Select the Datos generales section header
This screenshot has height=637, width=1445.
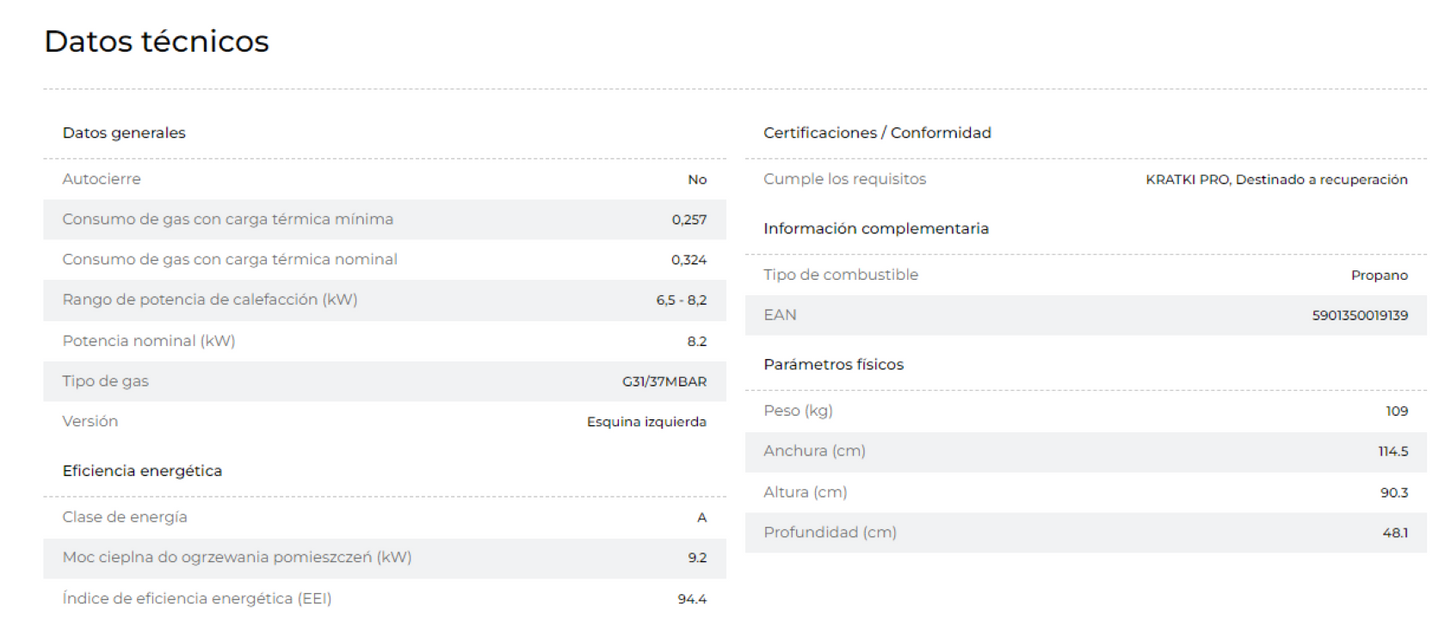(124, 133)
